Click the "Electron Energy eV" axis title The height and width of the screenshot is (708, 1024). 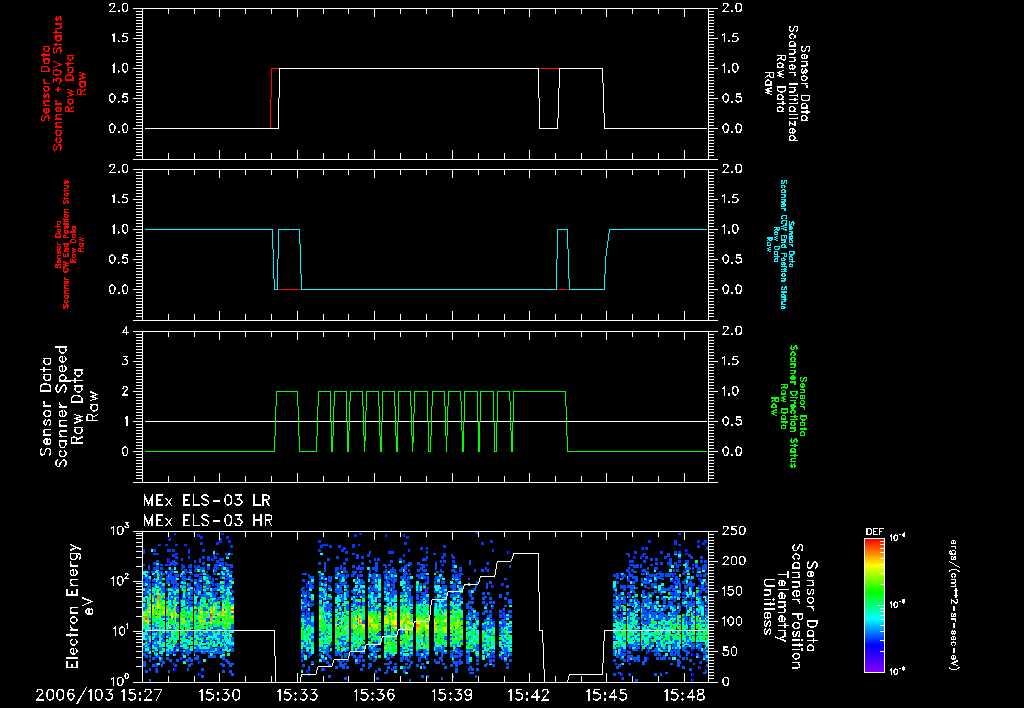point(81,605)
